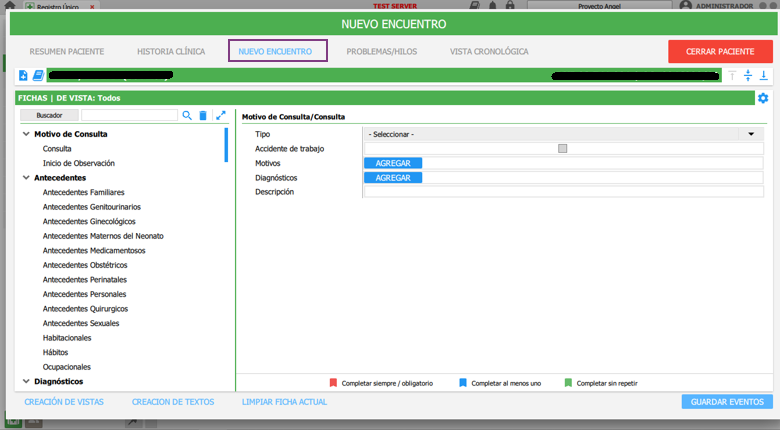Click Agregar in the Motivos row
Viewport: 780px width, 430px height.
point(393,163)
